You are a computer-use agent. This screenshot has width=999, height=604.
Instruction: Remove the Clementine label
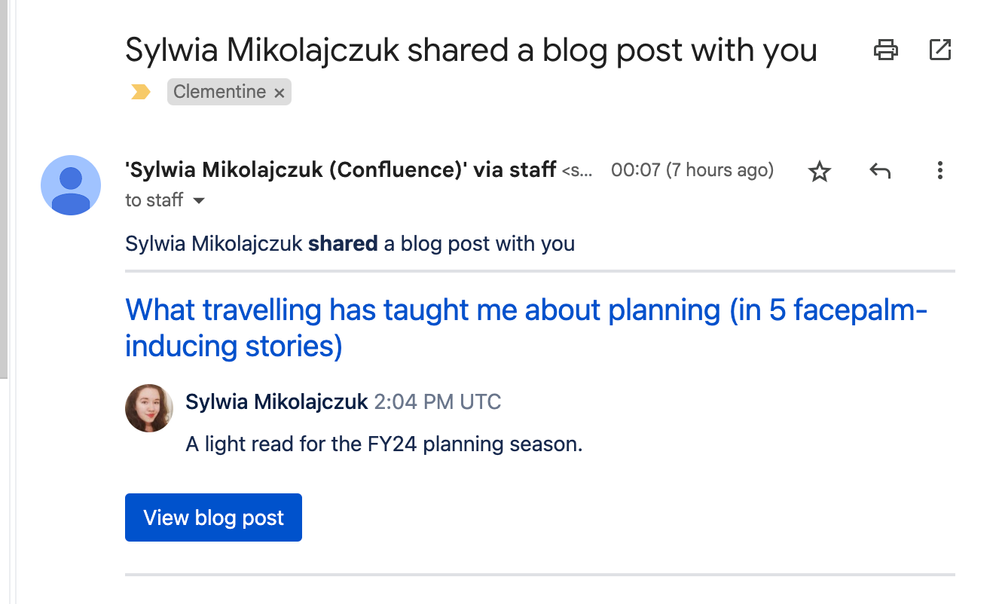(278, 91)
